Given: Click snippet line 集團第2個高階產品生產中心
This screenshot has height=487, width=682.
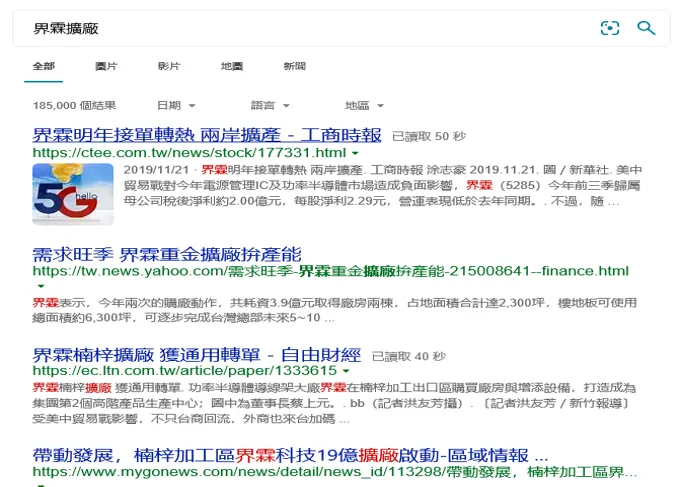Looking at the screenshot, I should pos(331,404).
